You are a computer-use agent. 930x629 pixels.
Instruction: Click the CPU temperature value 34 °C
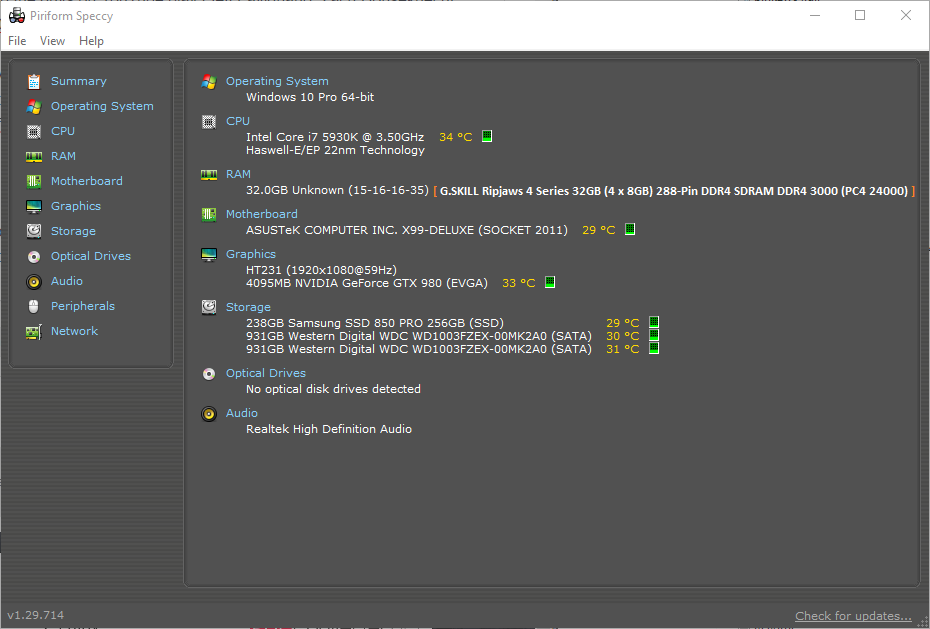[x=456, y=137]
